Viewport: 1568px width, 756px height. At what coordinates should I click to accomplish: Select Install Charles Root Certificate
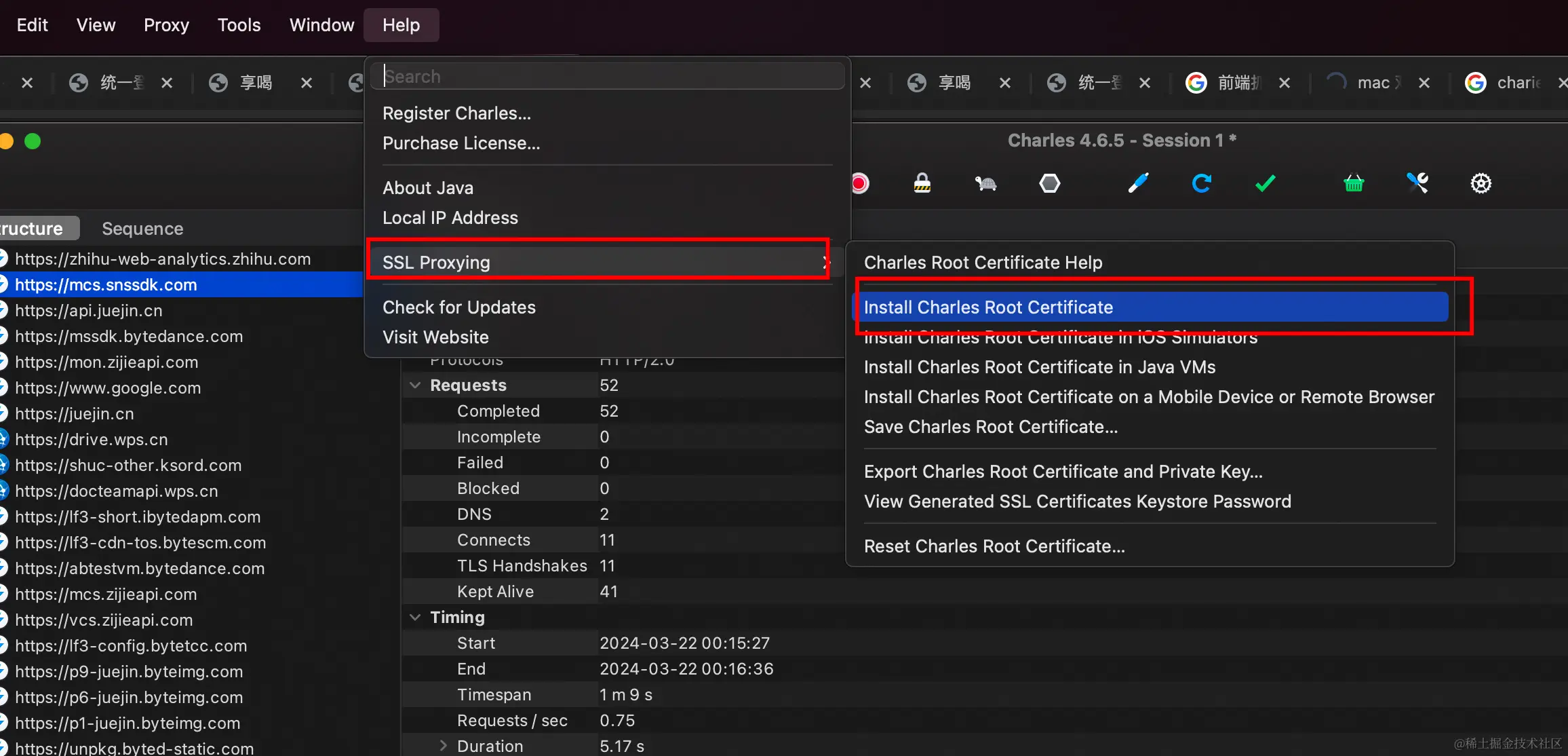pyautogui.click(x=1150, y=307)
